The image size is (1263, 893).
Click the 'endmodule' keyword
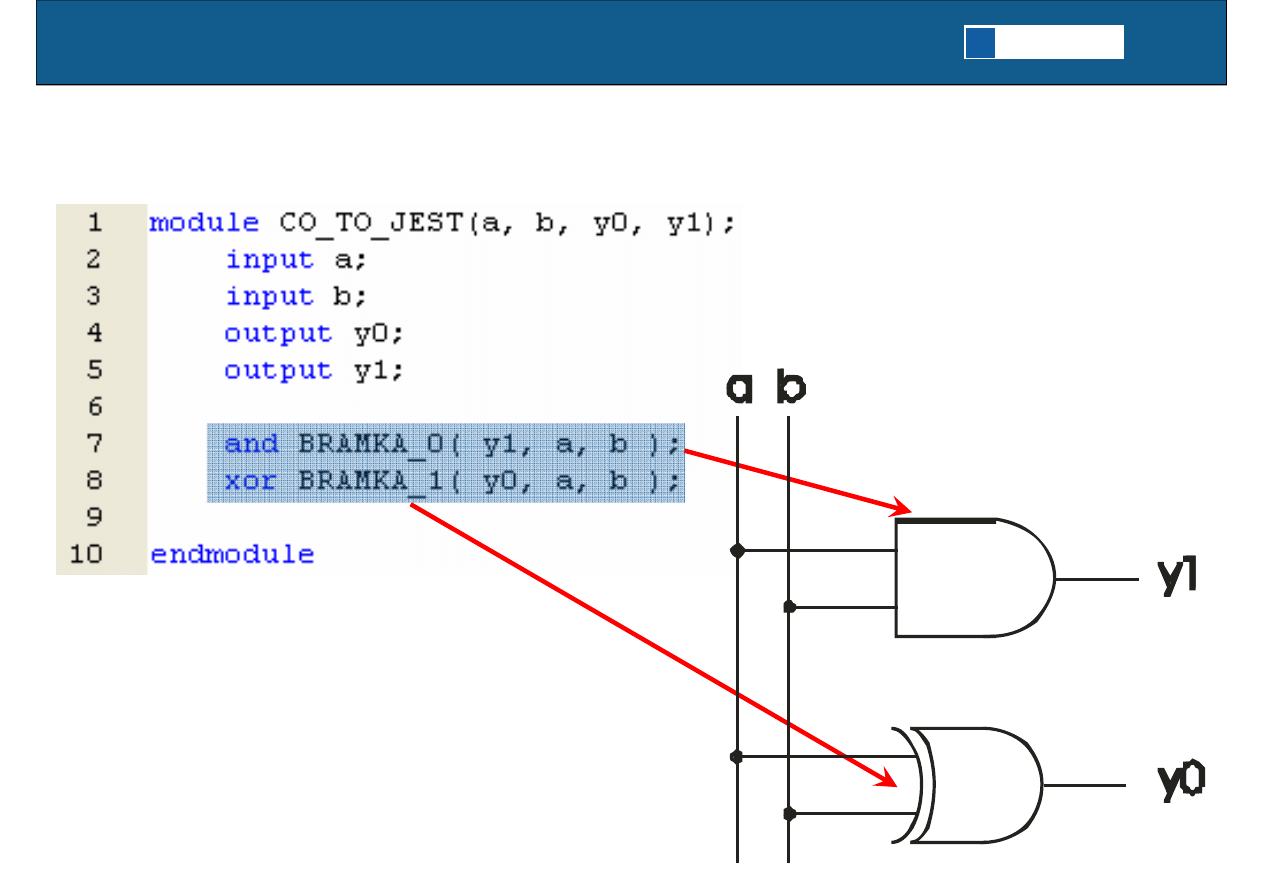[x=232, y=554]
